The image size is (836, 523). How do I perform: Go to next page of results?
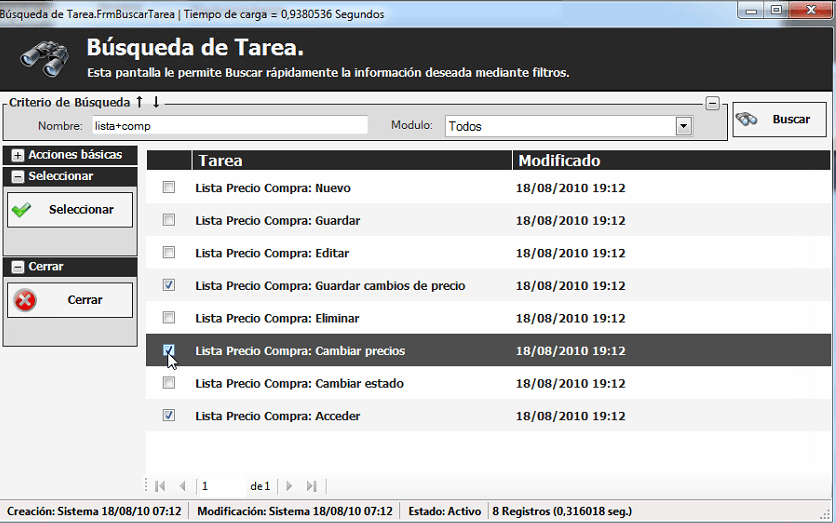click(289, 486)
